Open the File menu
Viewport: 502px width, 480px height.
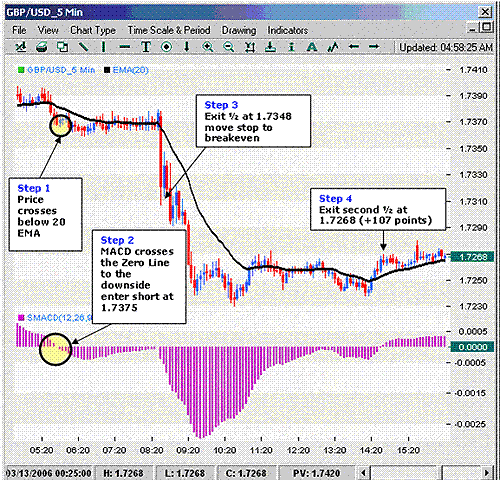pos(19,30)
